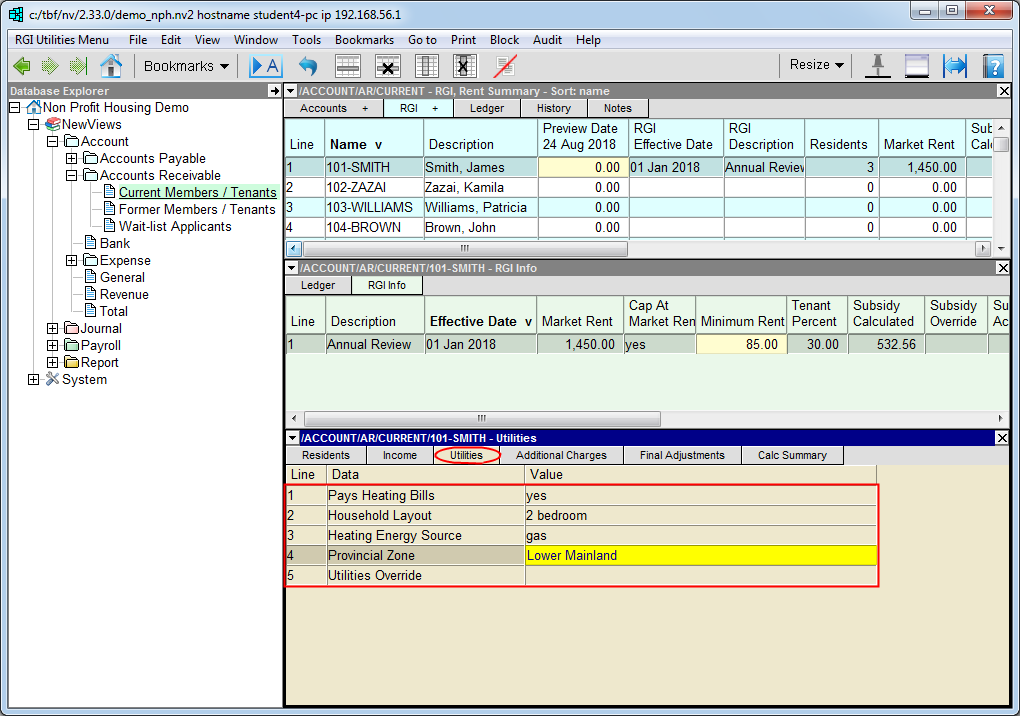
Task: Expand the Accounts Payable folder
Action: pyautogui.click(x=72, y=159)
